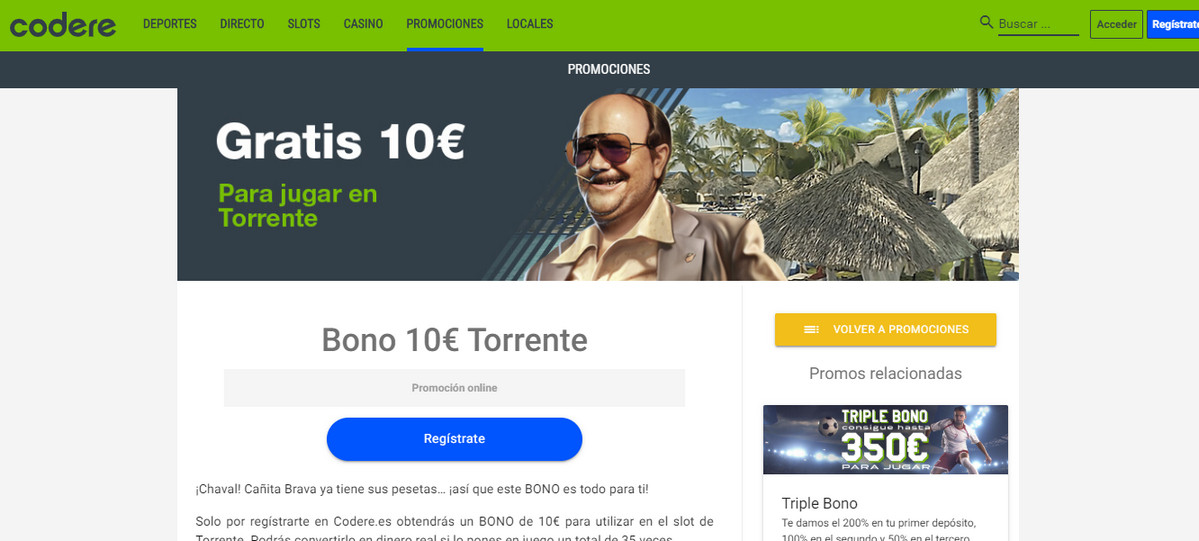The width and height of the screenshot is (1199, 541).
Task: Open the Triple Bono 350€ thumbnail
Action: pyautogui.click(x=885, y=440)
